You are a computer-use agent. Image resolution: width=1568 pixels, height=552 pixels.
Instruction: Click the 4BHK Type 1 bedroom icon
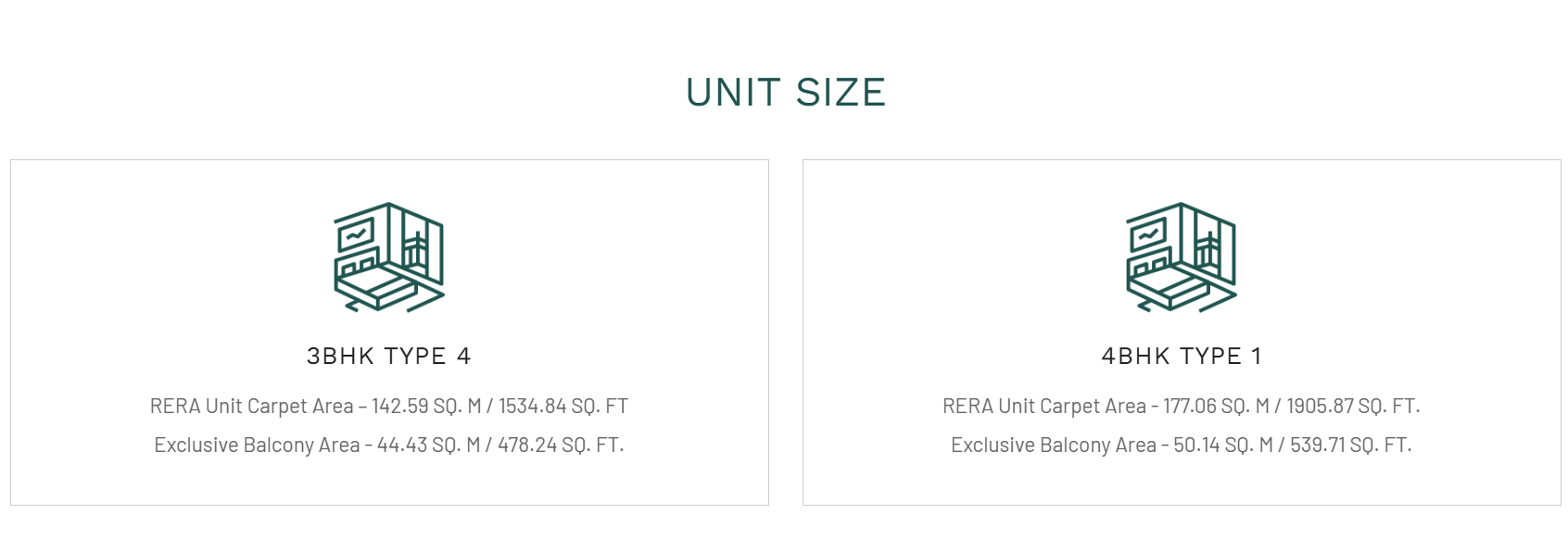pyautogui.click(x=1181, y=257)
